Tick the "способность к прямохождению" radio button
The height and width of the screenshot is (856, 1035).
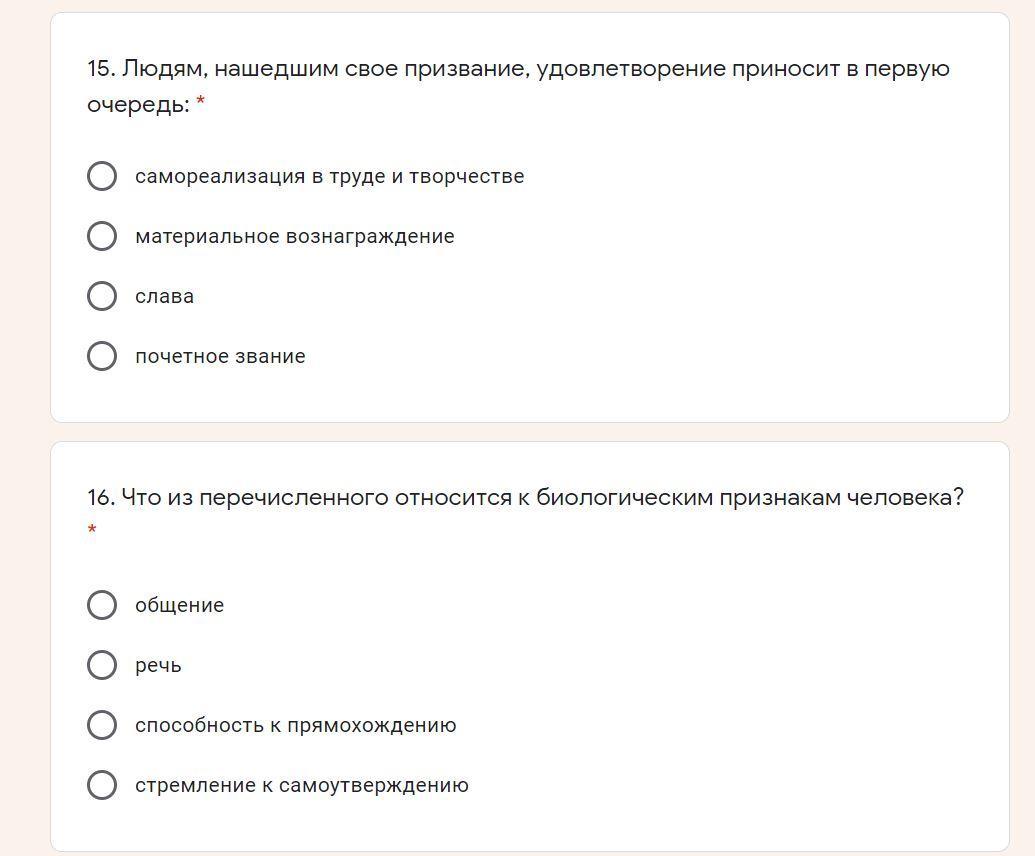coord(102,725)
